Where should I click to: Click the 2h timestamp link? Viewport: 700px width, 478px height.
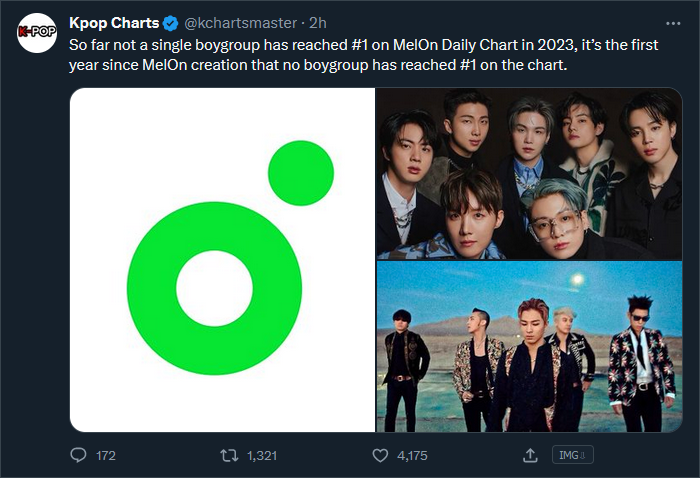click(318, 23)
